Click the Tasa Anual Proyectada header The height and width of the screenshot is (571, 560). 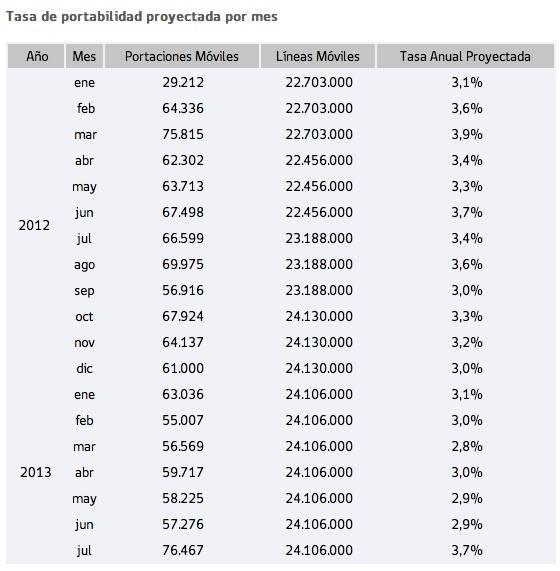(465, 56)
